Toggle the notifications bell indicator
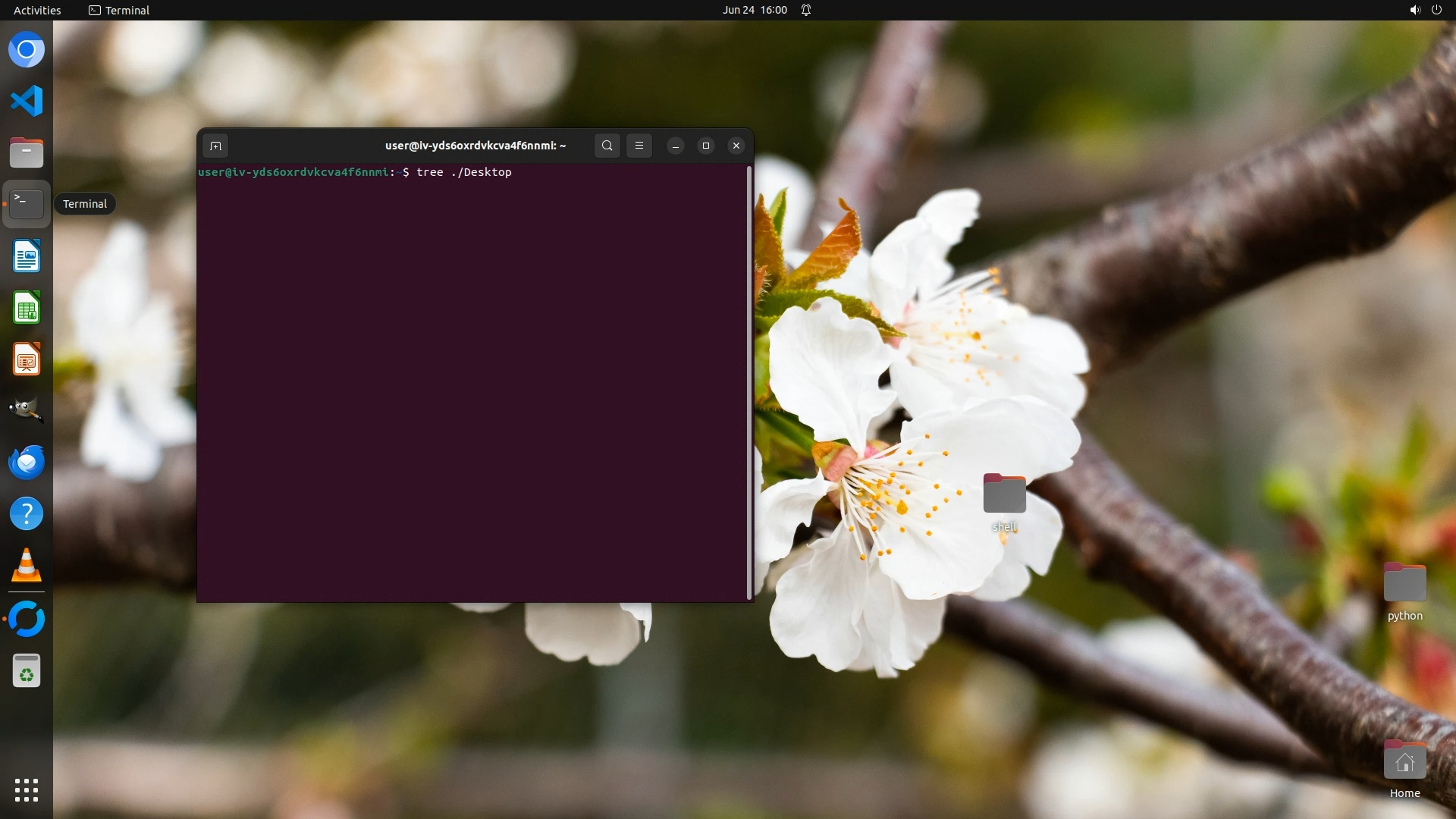The width and height of the screenshot is (1456, 819). (806, 10)
